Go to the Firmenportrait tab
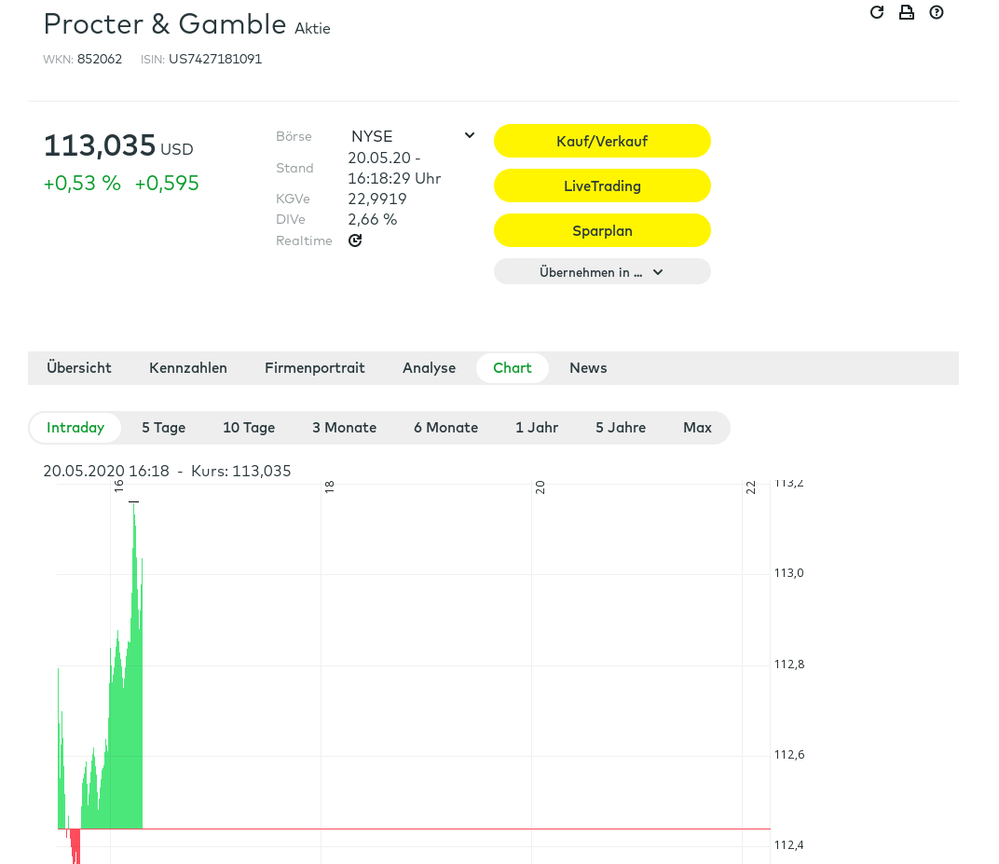 (315, 368)
